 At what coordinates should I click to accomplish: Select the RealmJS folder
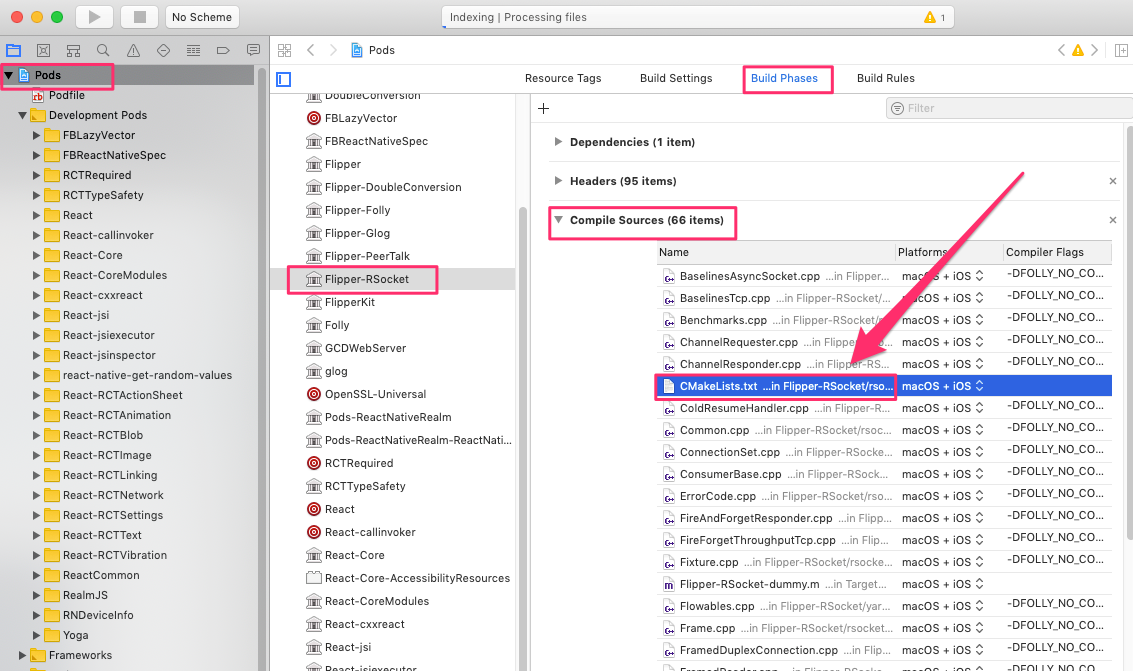[77, 595]
